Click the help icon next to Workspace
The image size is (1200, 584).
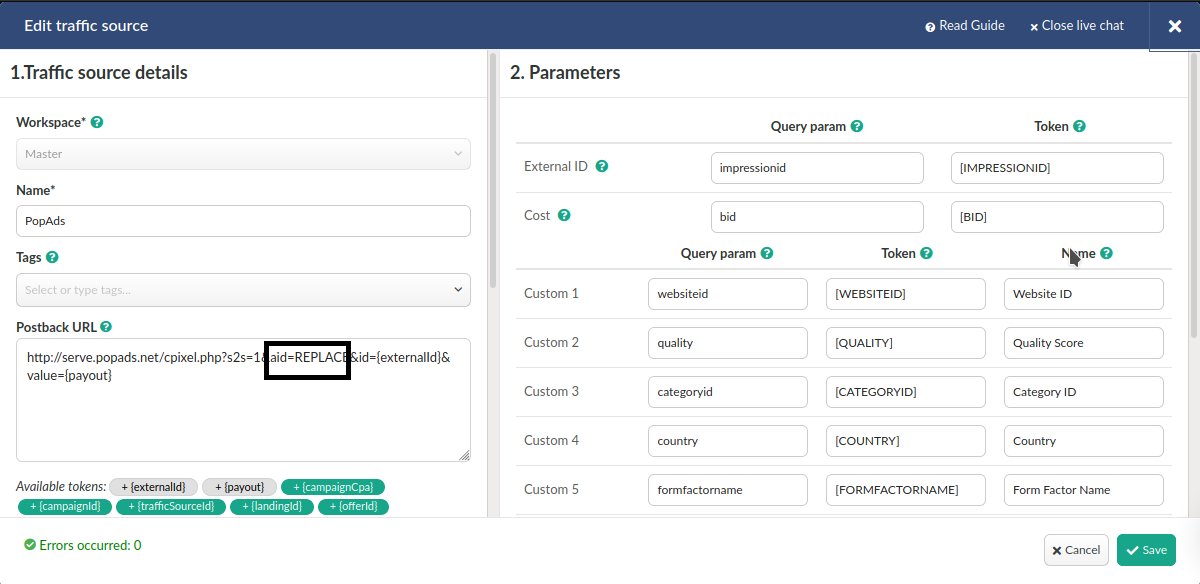pyautogui.click(x=97, y=123)
